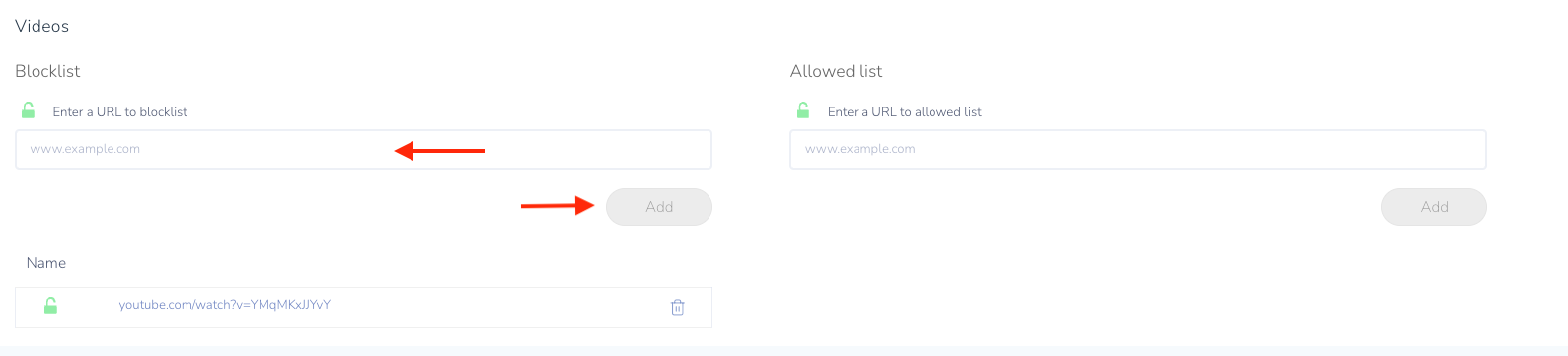Screen dimensions: 1568x356
Task: Select the blocklisted YouTube video row
Action: (x=363, y=307)
